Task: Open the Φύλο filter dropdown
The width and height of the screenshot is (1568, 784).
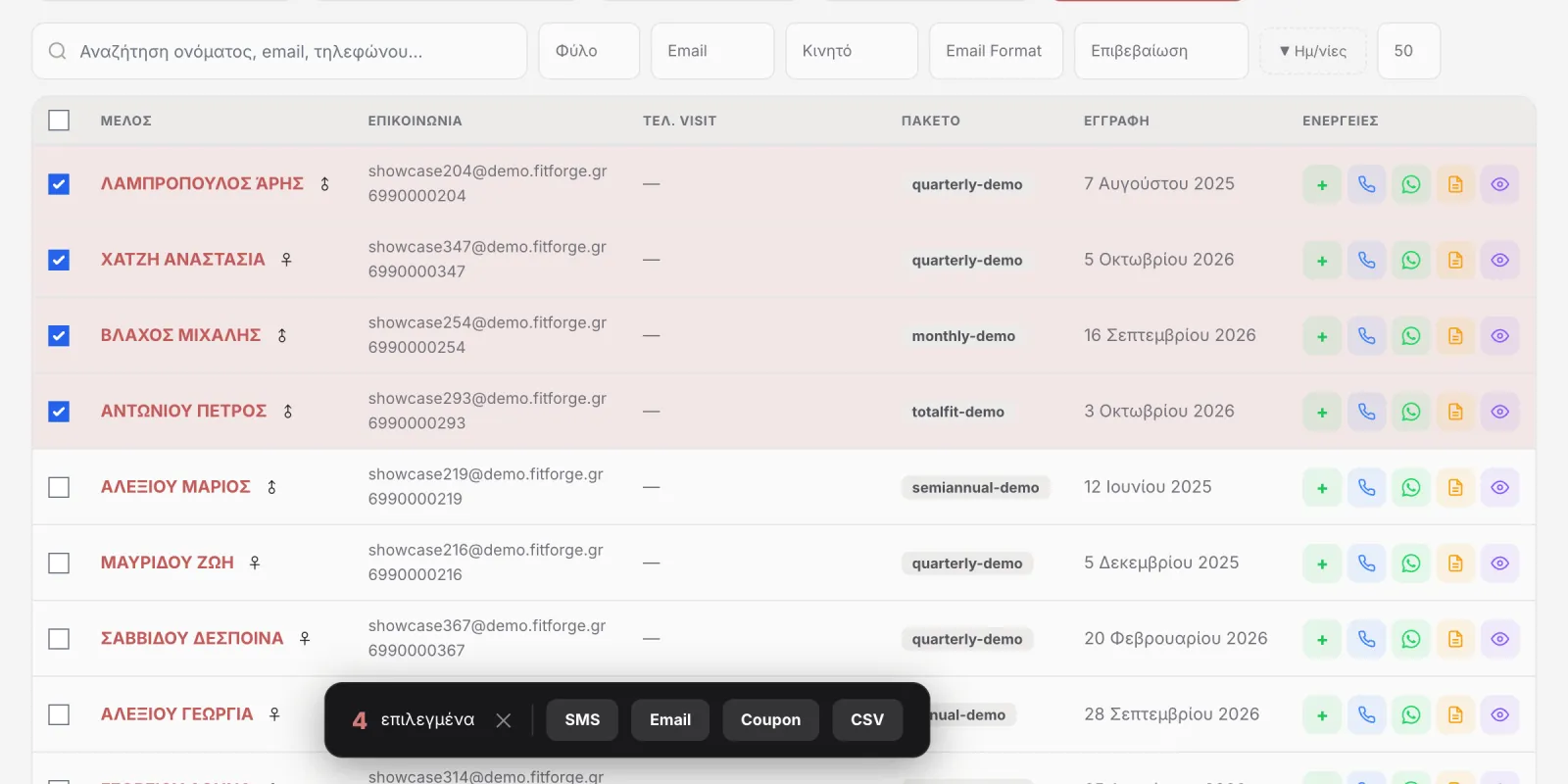Action: (589, 51)
